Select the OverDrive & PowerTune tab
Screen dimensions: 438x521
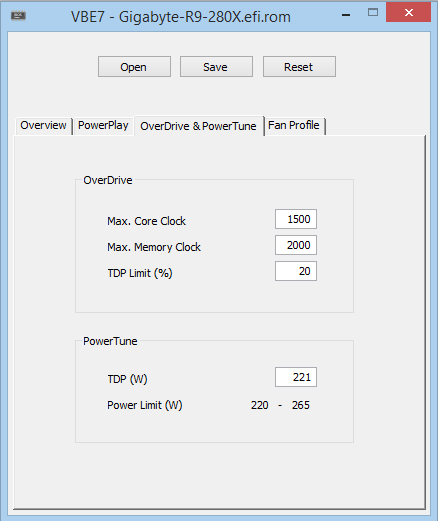click(199, 126)
